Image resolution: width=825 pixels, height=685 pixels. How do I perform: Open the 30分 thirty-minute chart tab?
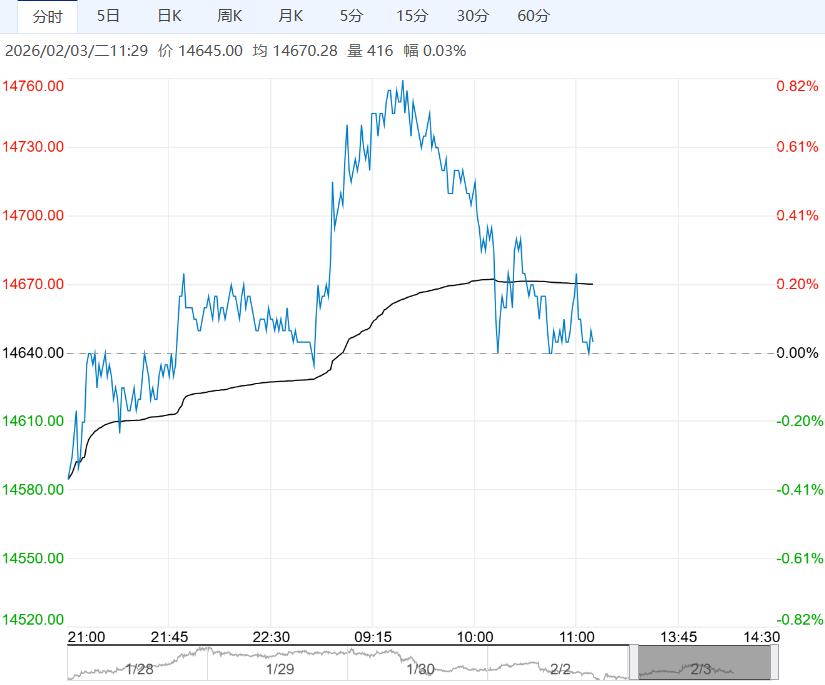473,16
